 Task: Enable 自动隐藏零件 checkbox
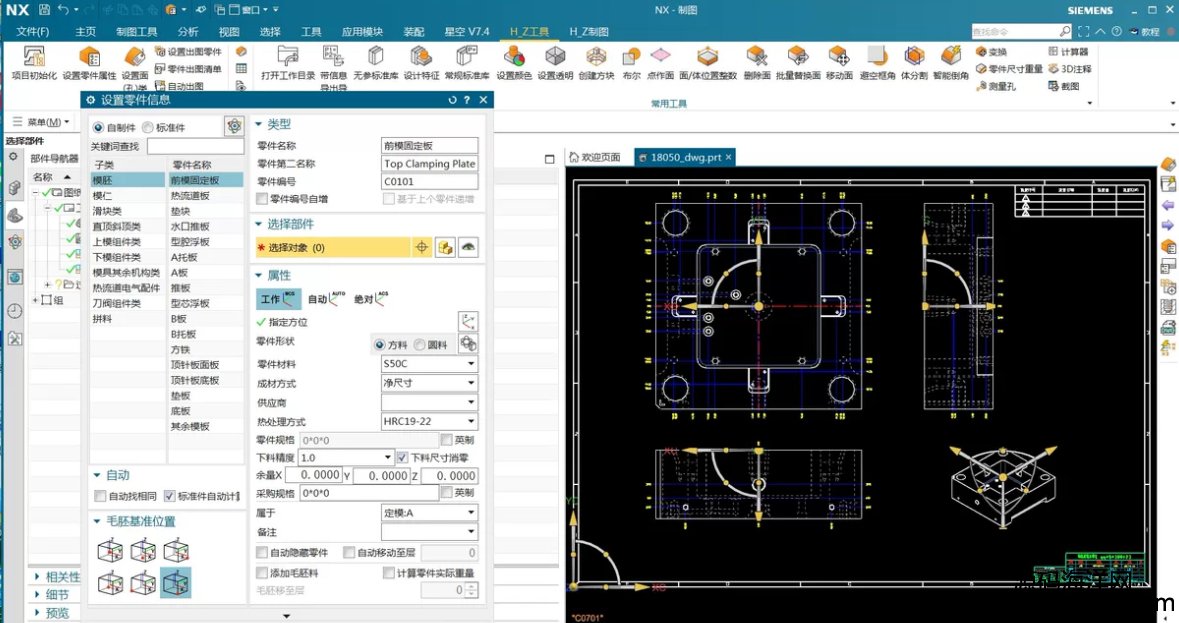(262, 552)
